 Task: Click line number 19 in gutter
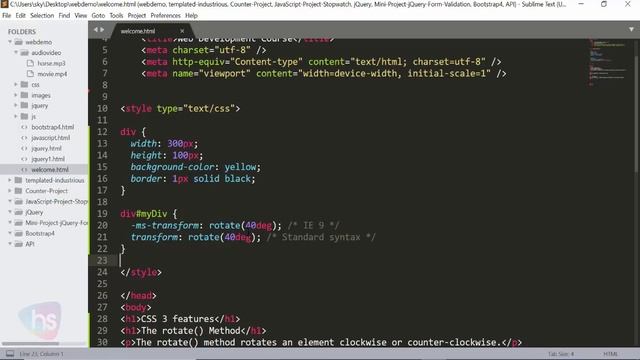click(102, 213)
